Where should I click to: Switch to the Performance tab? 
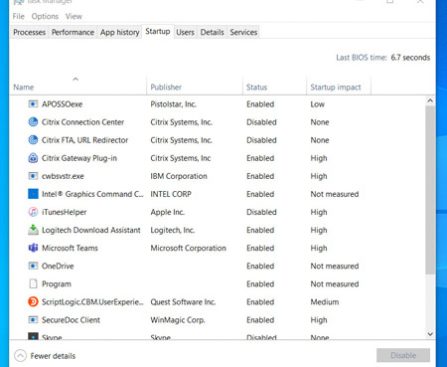click(73, 32)
